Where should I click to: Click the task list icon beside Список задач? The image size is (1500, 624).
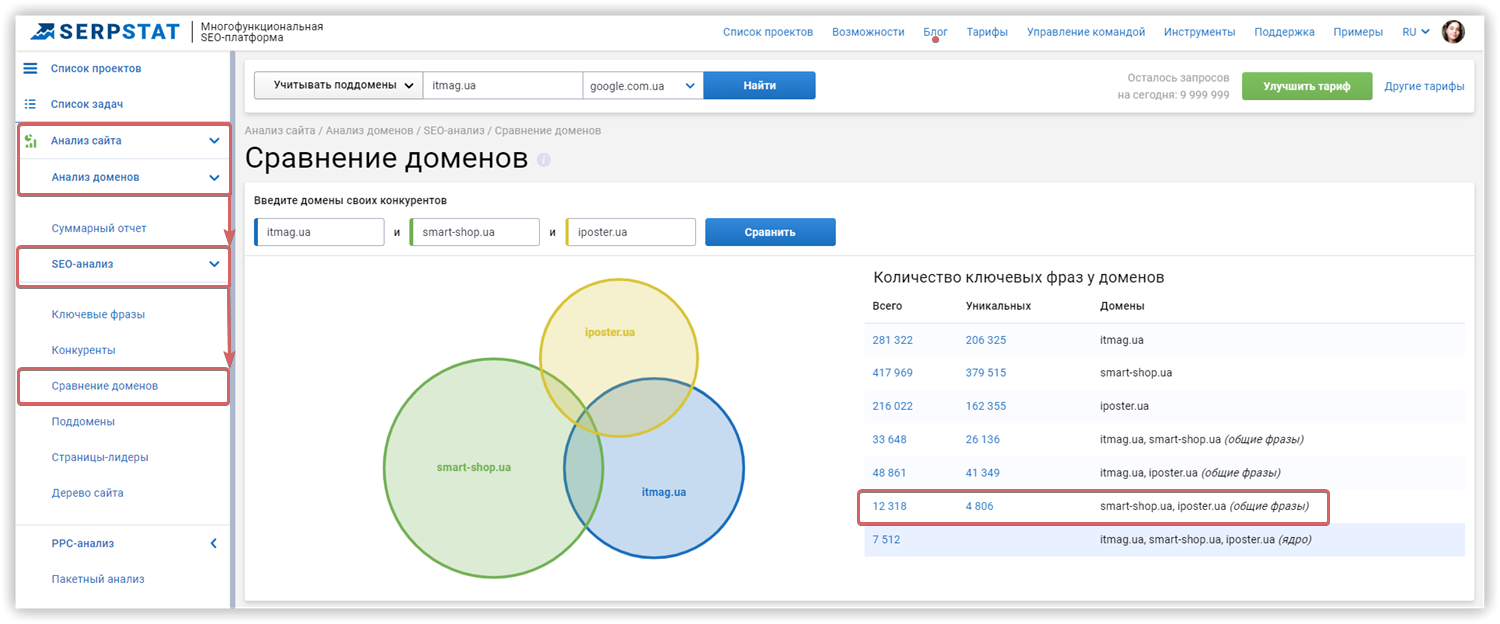[x=30, y=104]
